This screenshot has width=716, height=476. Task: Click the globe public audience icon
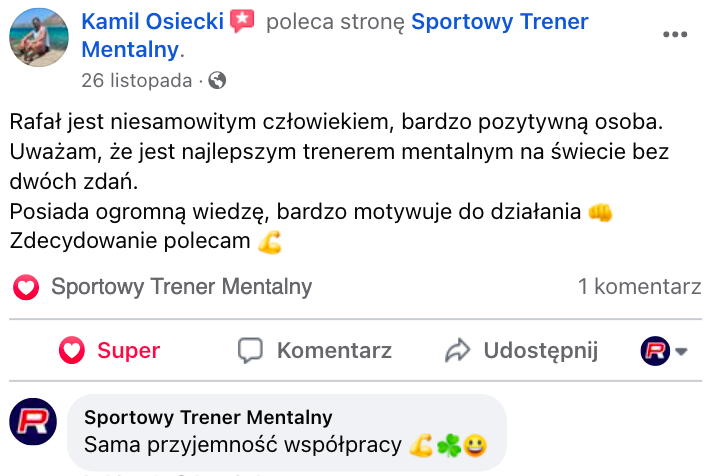point(217,80)
